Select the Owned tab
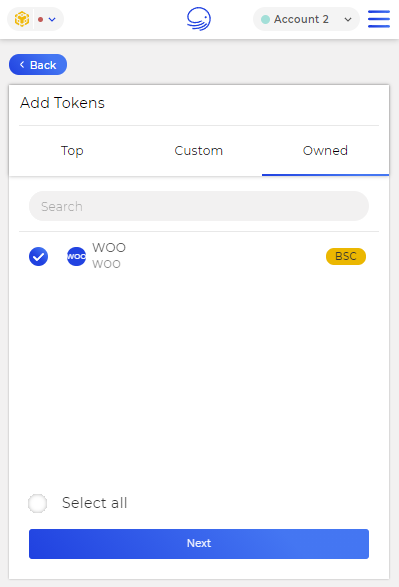Viewport: 399px width, 587px height. tap(325, 150)
